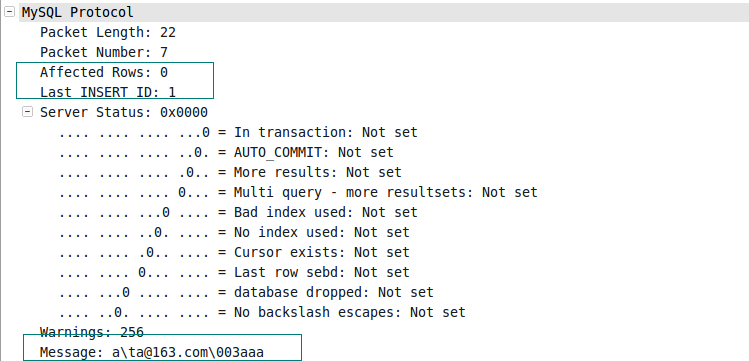Select the Last INSERT ID: 1 field

[108, 92]
